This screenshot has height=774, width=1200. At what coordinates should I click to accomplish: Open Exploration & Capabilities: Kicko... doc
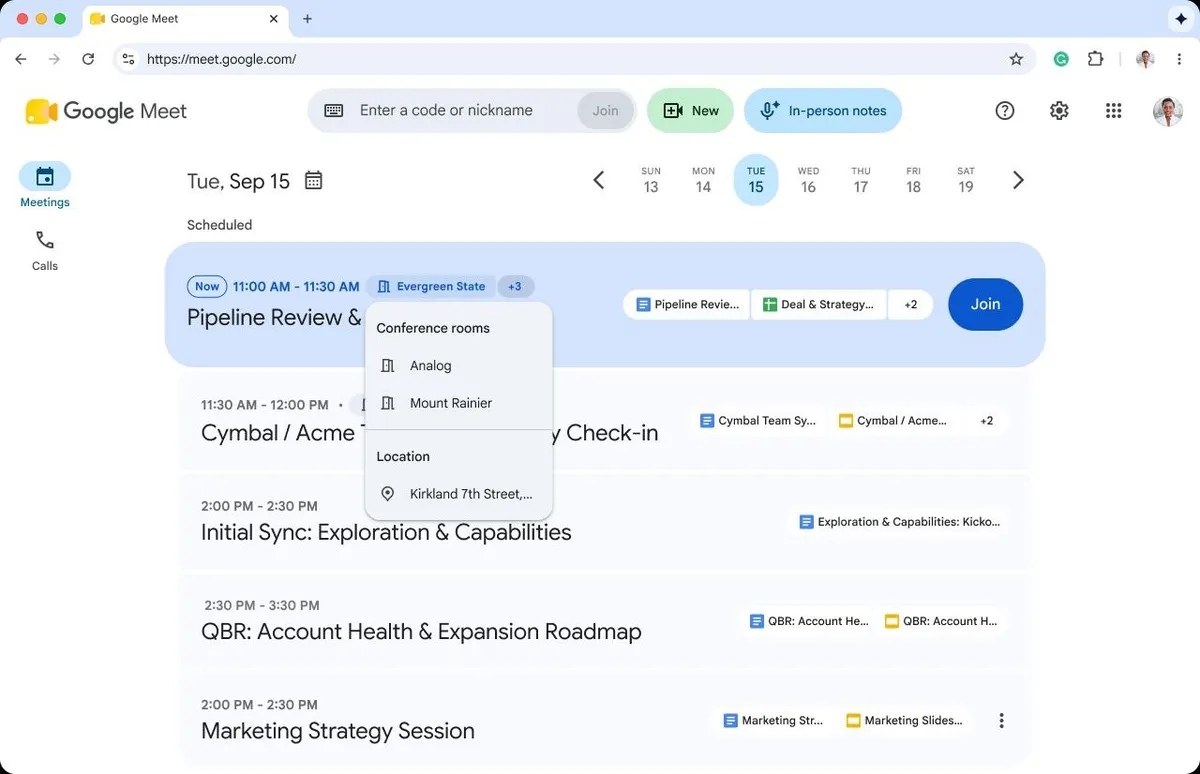pyautogui.click(x=899, y=521)
